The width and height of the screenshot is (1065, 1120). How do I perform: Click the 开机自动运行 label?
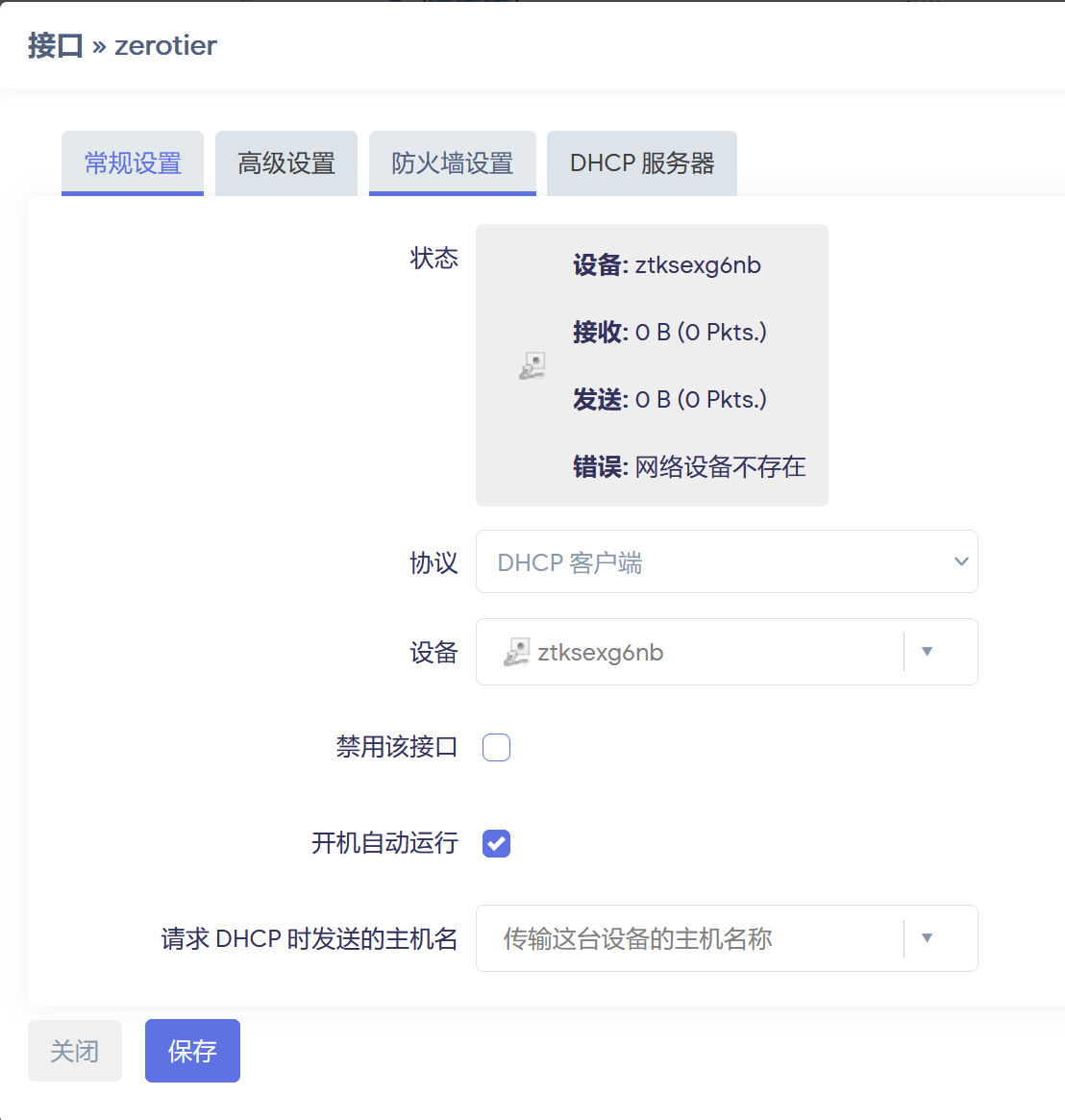pos(384,843)
